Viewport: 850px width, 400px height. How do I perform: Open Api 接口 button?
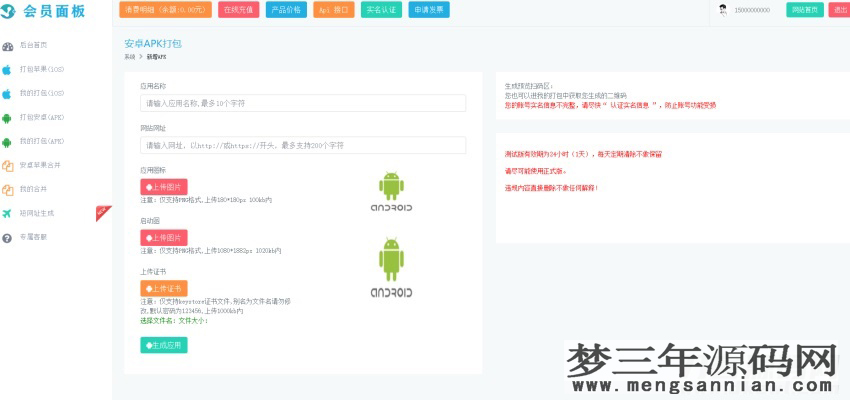tap(333, 10)
